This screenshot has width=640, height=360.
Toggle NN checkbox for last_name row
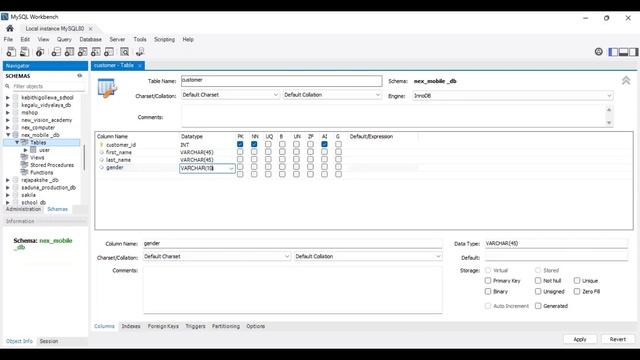pyautogui.click(x=254, y=159)
